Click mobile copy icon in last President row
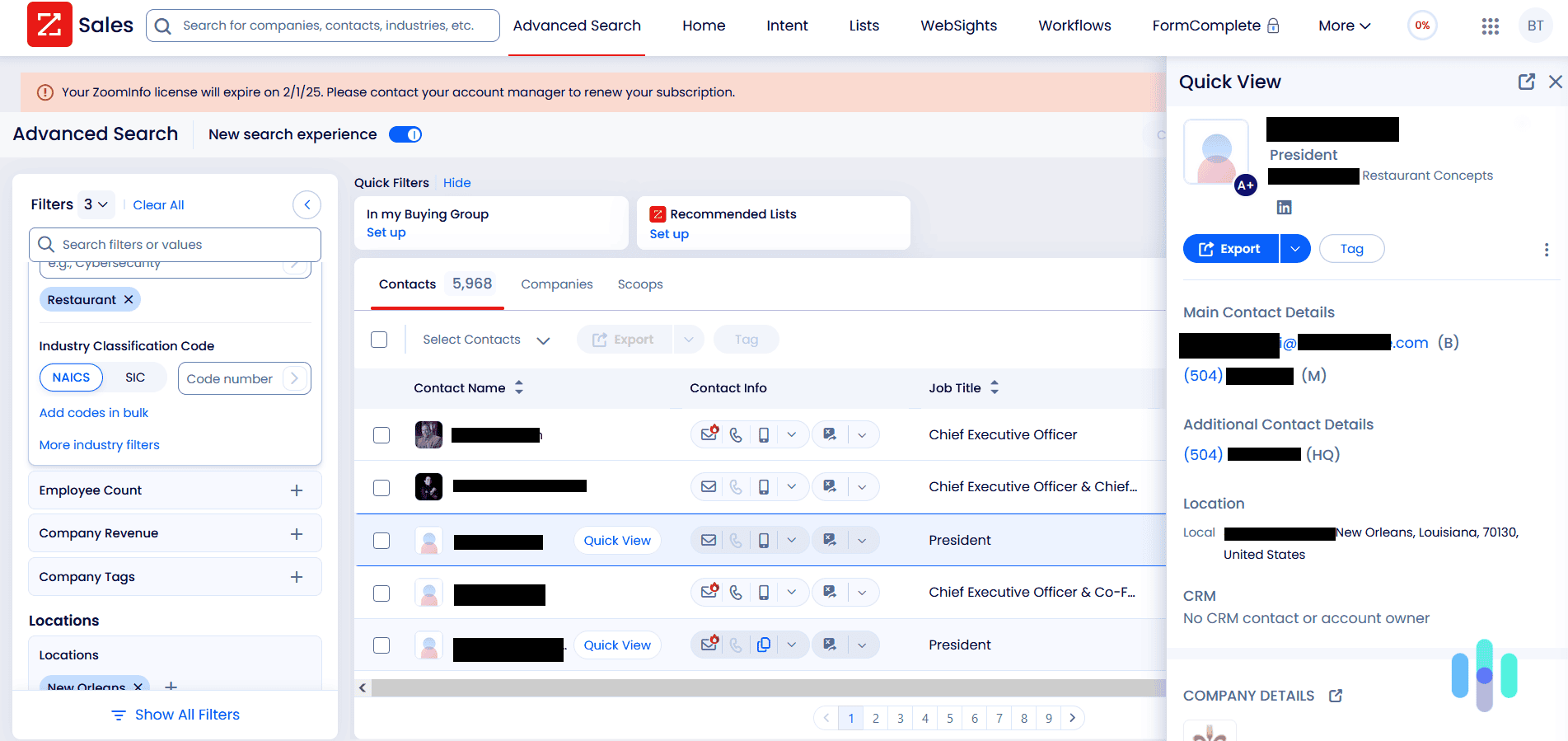 [764, 645]
